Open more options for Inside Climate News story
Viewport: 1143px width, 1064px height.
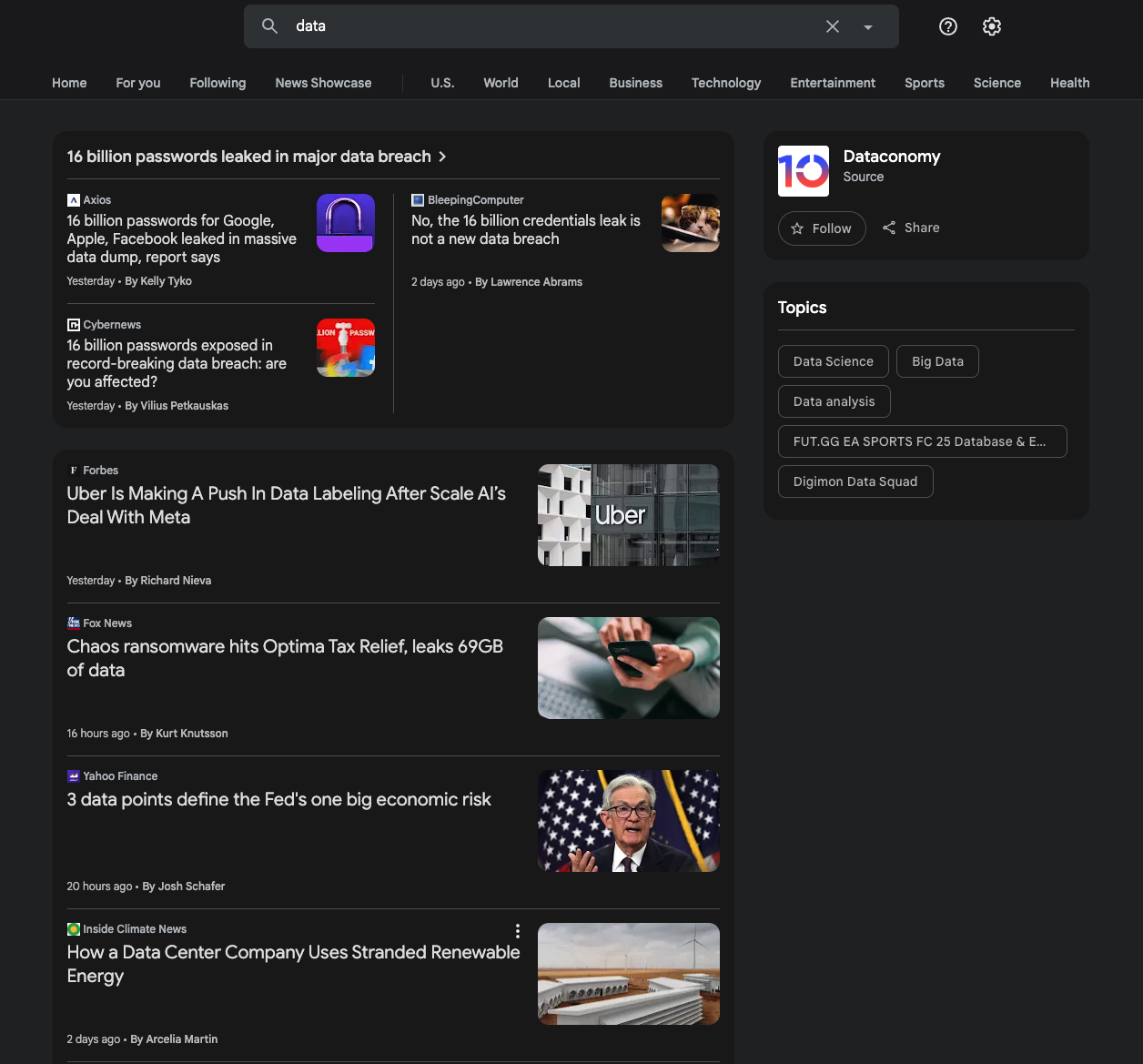[517, 931]
